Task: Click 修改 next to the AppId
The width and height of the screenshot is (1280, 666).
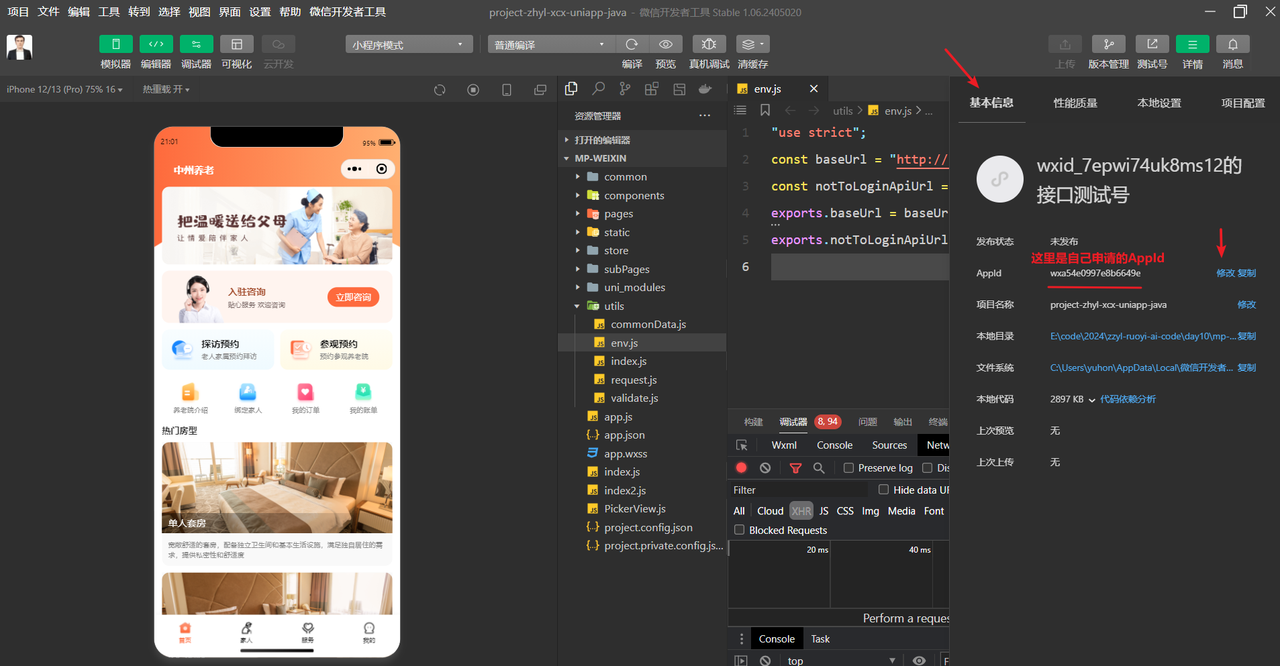Action: 1225,273
